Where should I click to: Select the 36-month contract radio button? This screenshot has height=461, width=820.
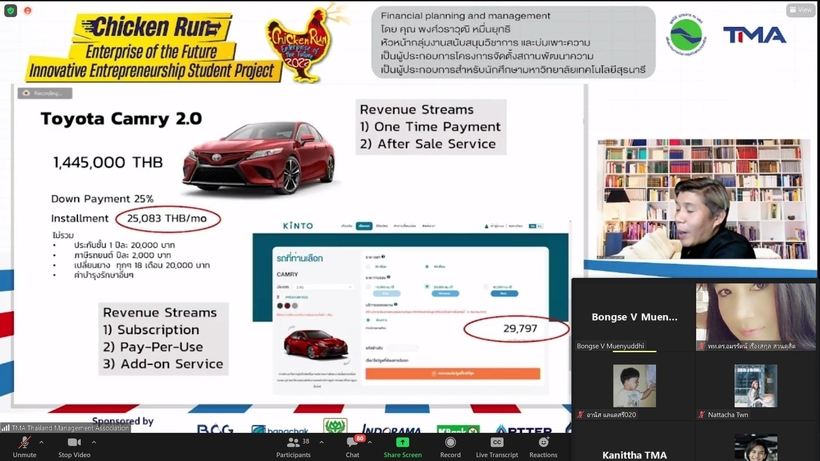(368, 267)
